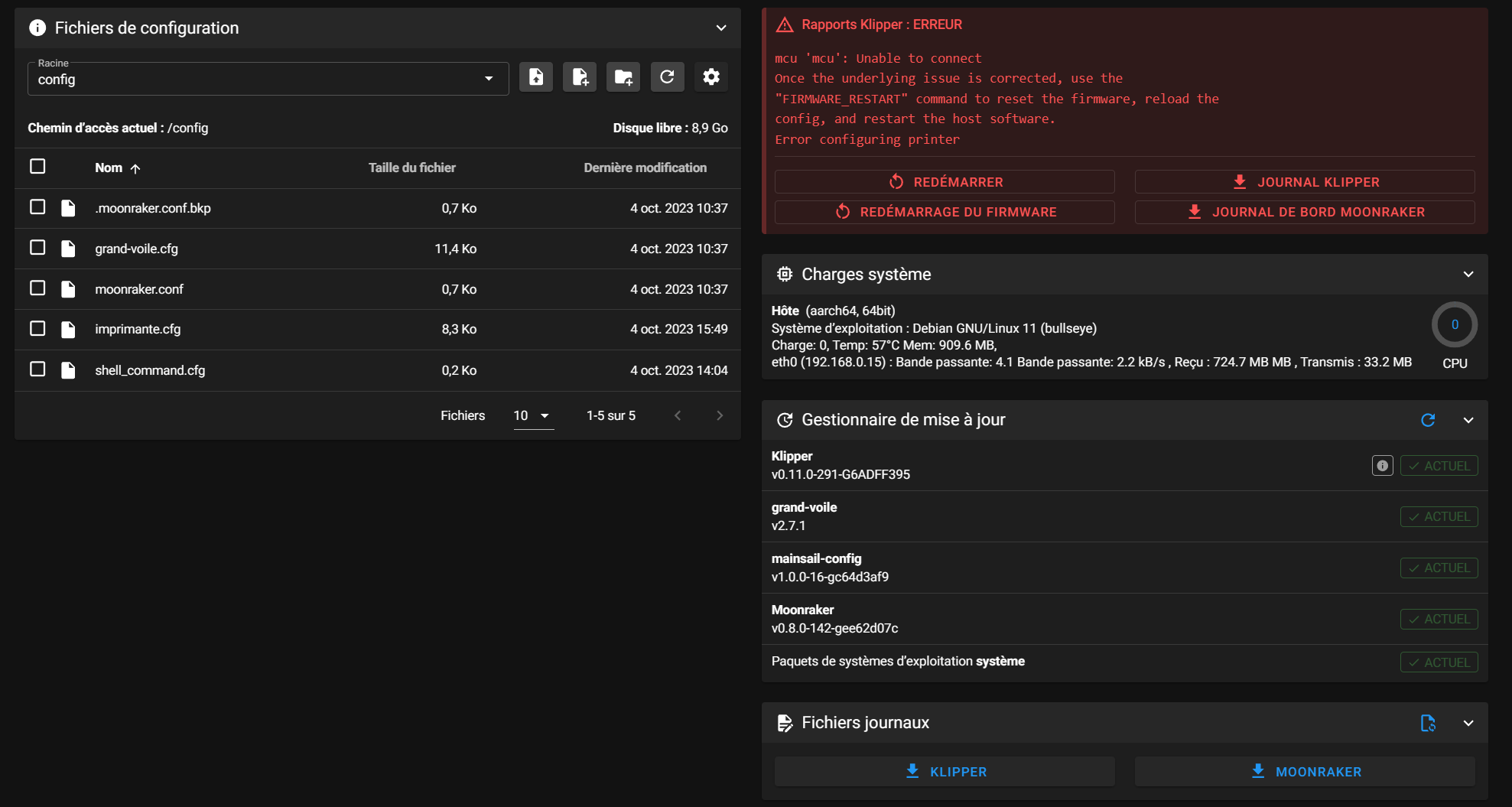Refresh the update manager
Viewport: 1512px width, 807px height.
[1427, 420]
